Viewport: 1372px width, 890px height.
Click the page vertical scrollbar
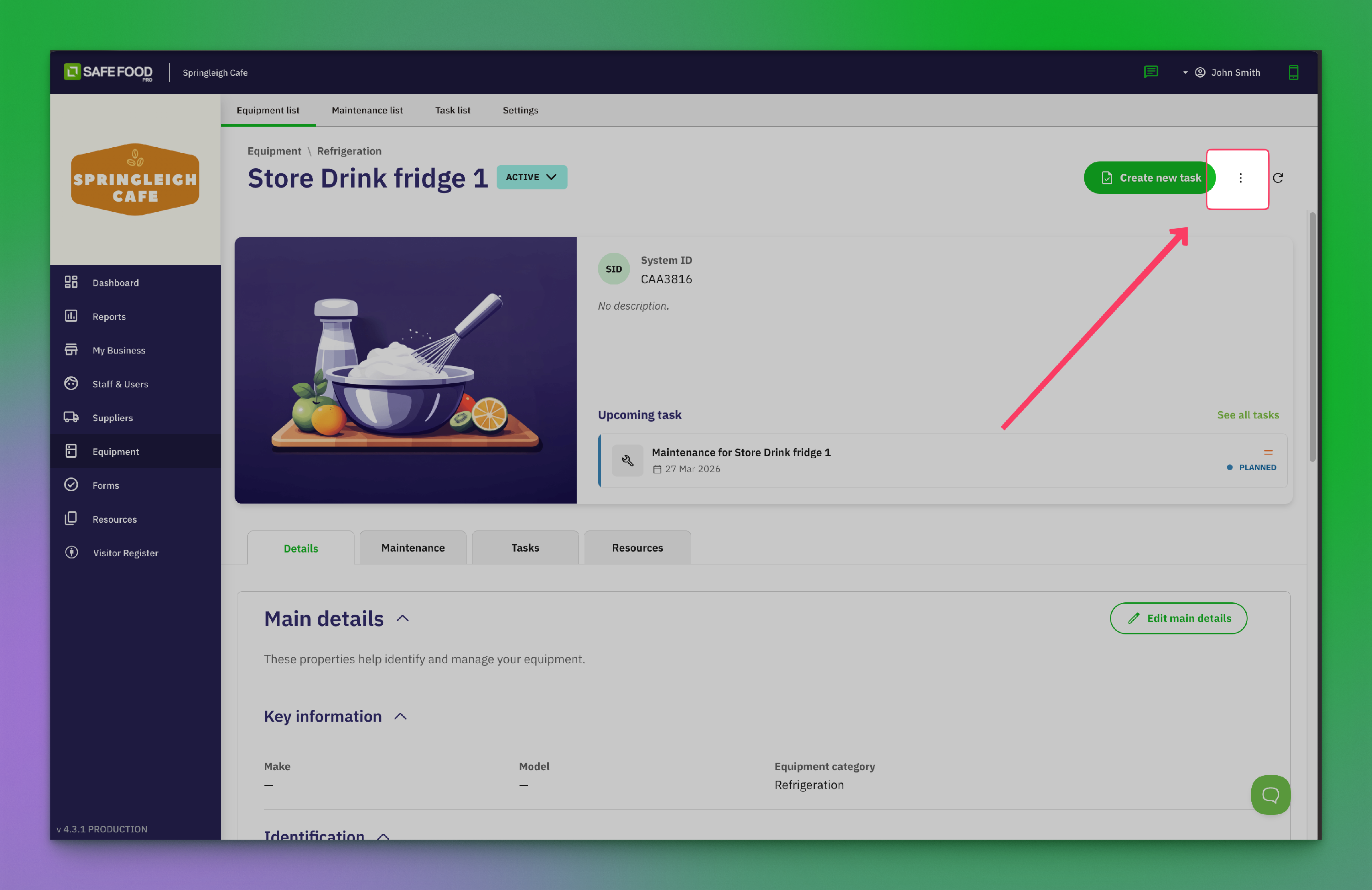[1312, 337]
